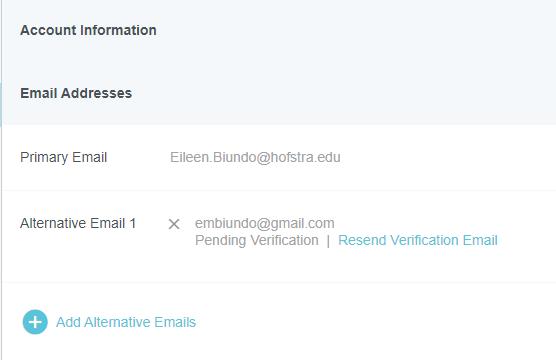Click the Pending Verification status text
The height and width of the screenshot is (360, 556).
pyautogui.click(x=257, y=240)
